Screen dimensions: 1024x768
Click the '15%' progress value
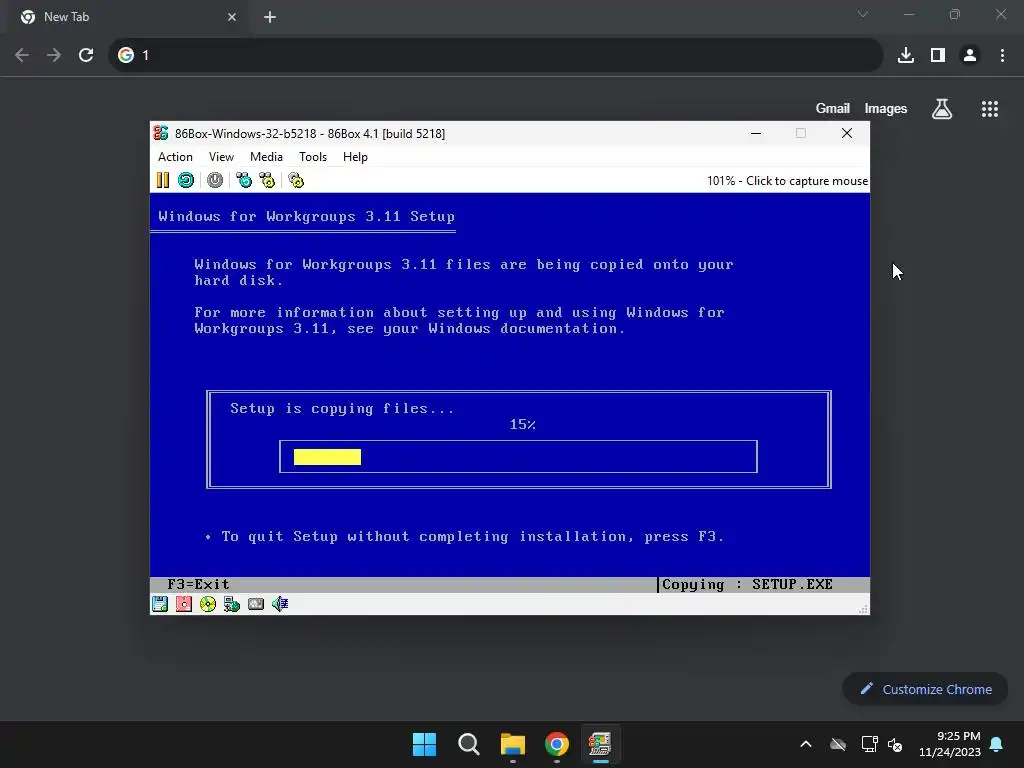522,424
